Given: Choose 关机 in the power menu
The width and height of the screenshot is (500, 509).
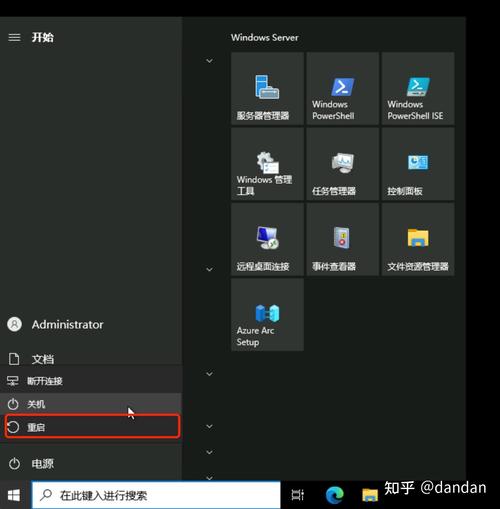Looking at the screenshot, I should (91, 404).
